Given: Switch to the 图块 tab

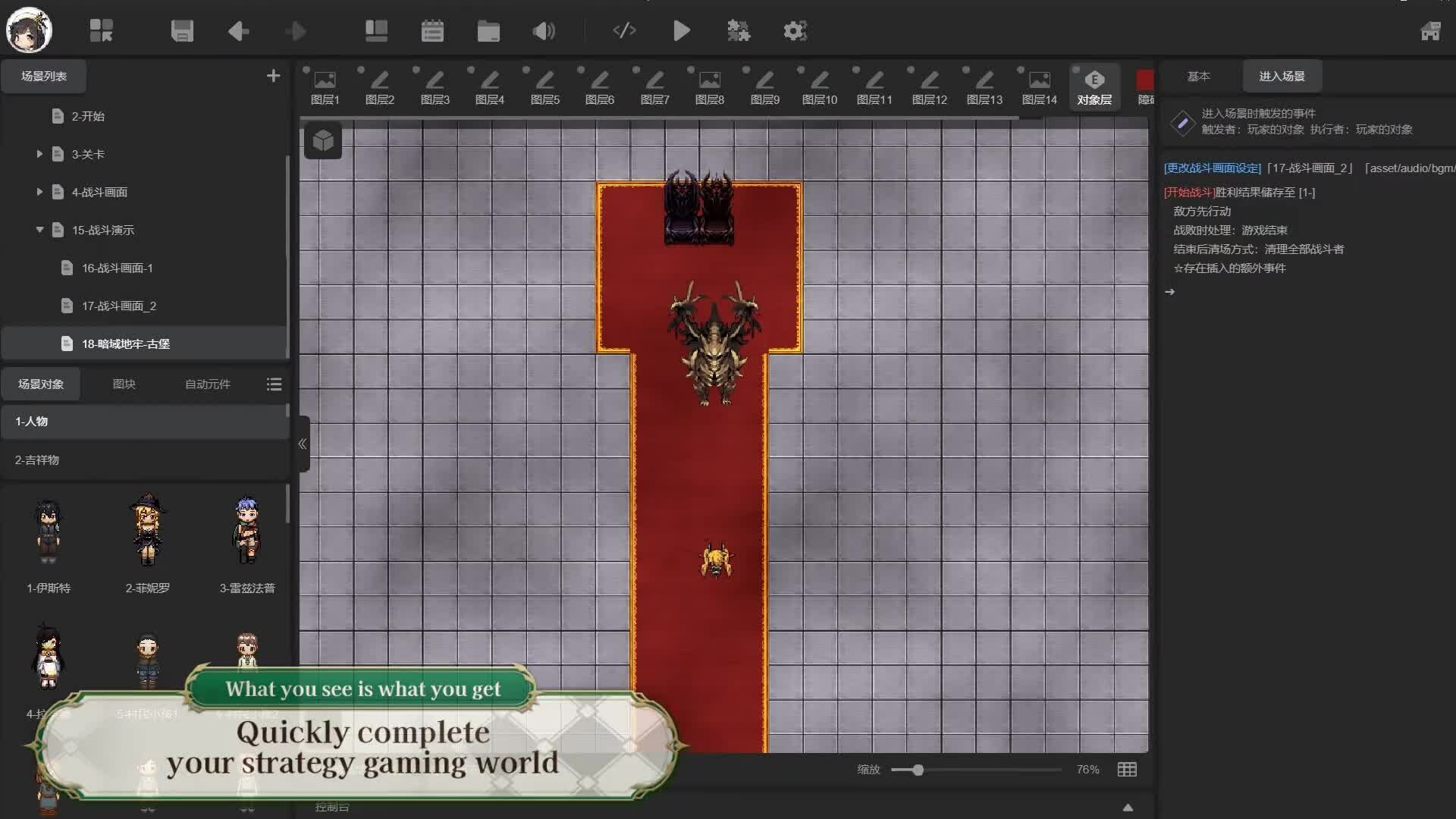Looking at the screenshot, I should tap(124, 384).
